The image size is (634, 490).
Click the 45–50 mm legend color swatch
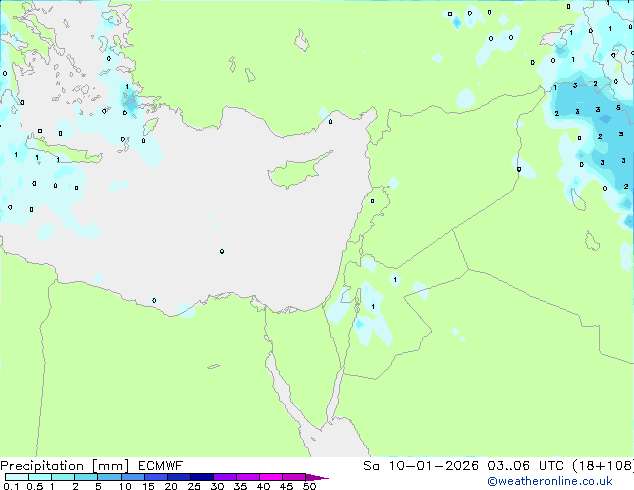tap(294, 477)
